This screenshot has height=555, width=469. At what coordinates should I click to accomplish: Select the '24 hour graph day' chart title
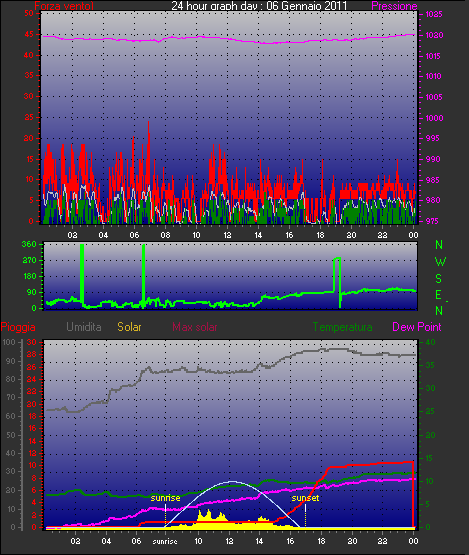click(x=259, y=5)
